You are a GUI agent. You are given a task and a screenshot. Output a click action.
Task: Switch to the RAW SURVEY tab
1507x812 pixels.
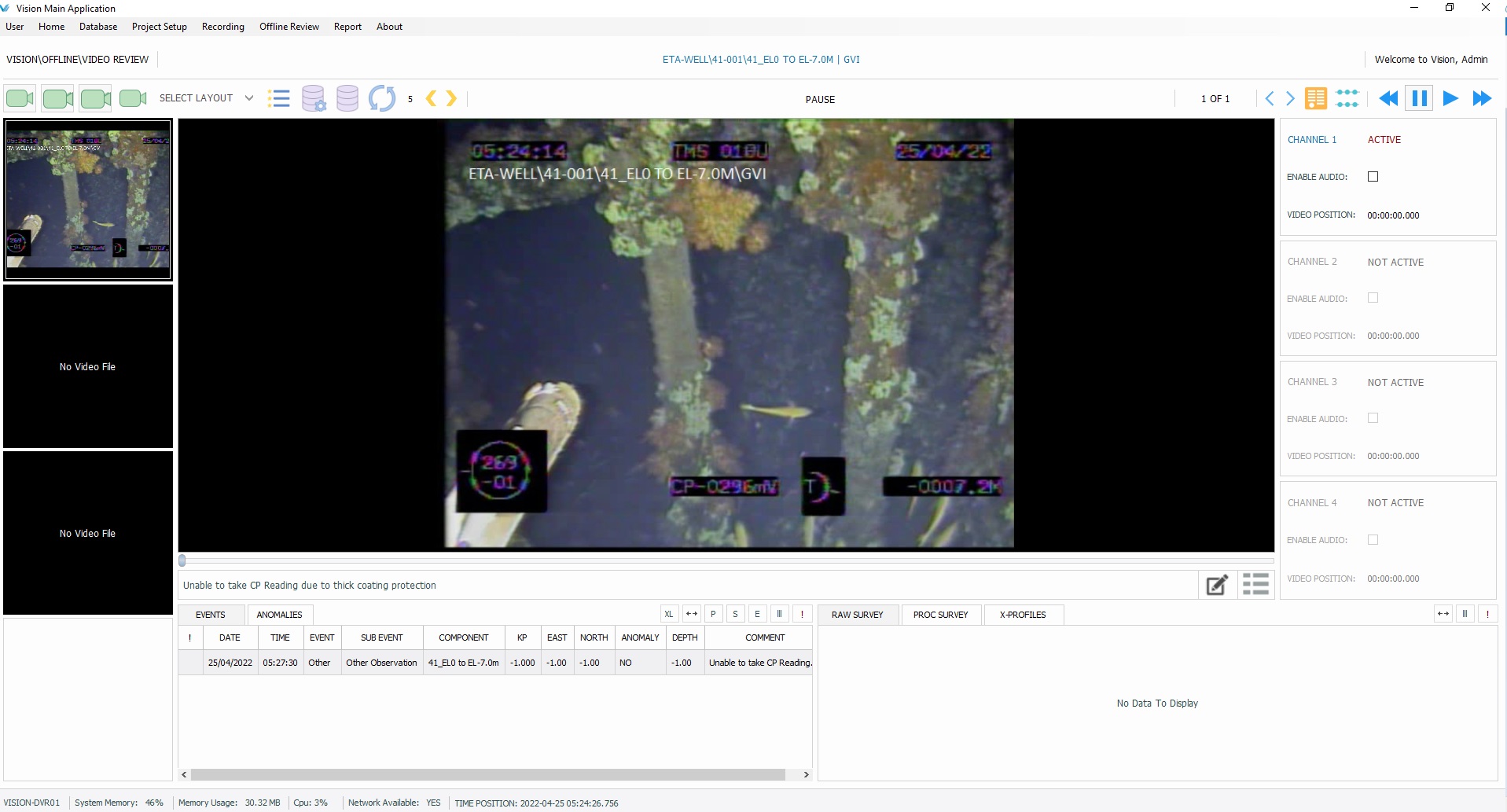(x=857, y=615)
